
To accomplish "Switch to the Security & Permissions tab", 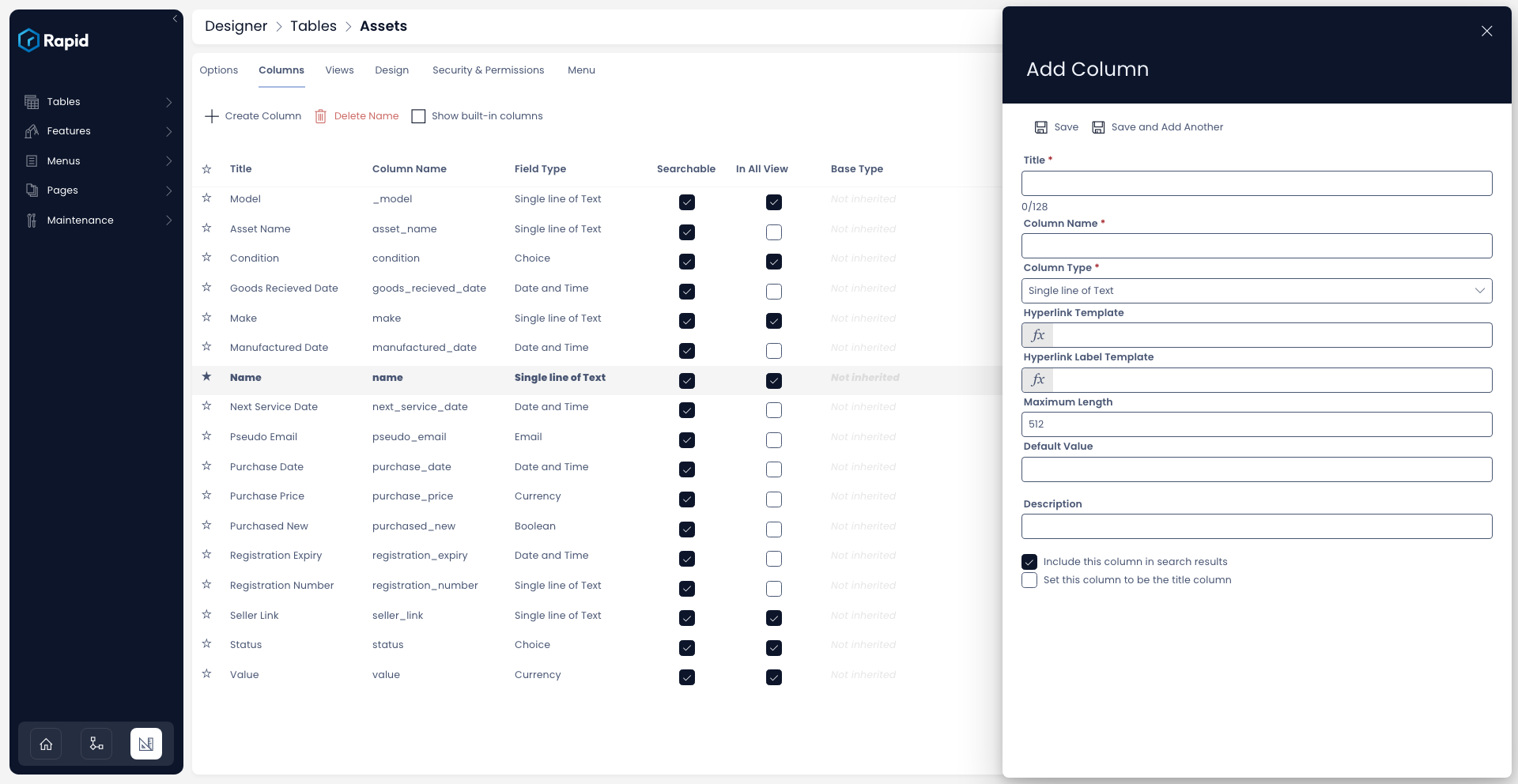I will pos(488,70).
